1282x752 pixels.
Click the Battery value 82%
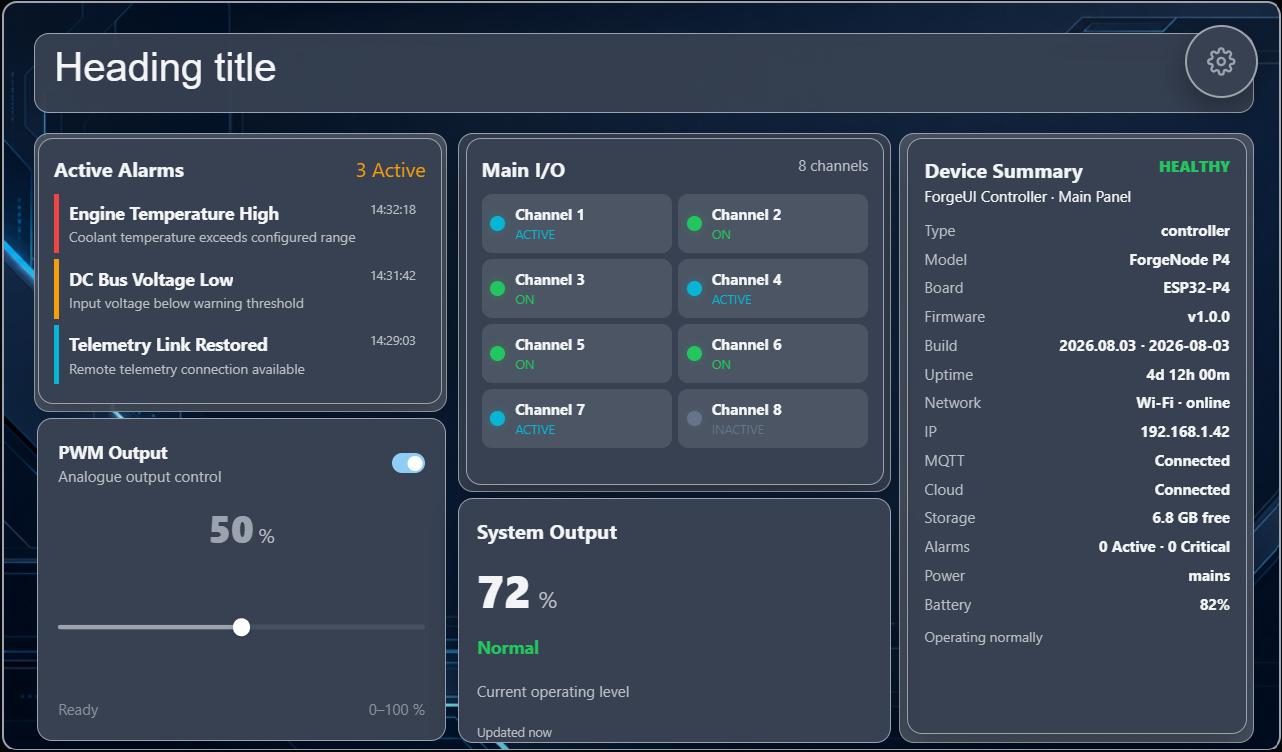[x=1215, y=605]
